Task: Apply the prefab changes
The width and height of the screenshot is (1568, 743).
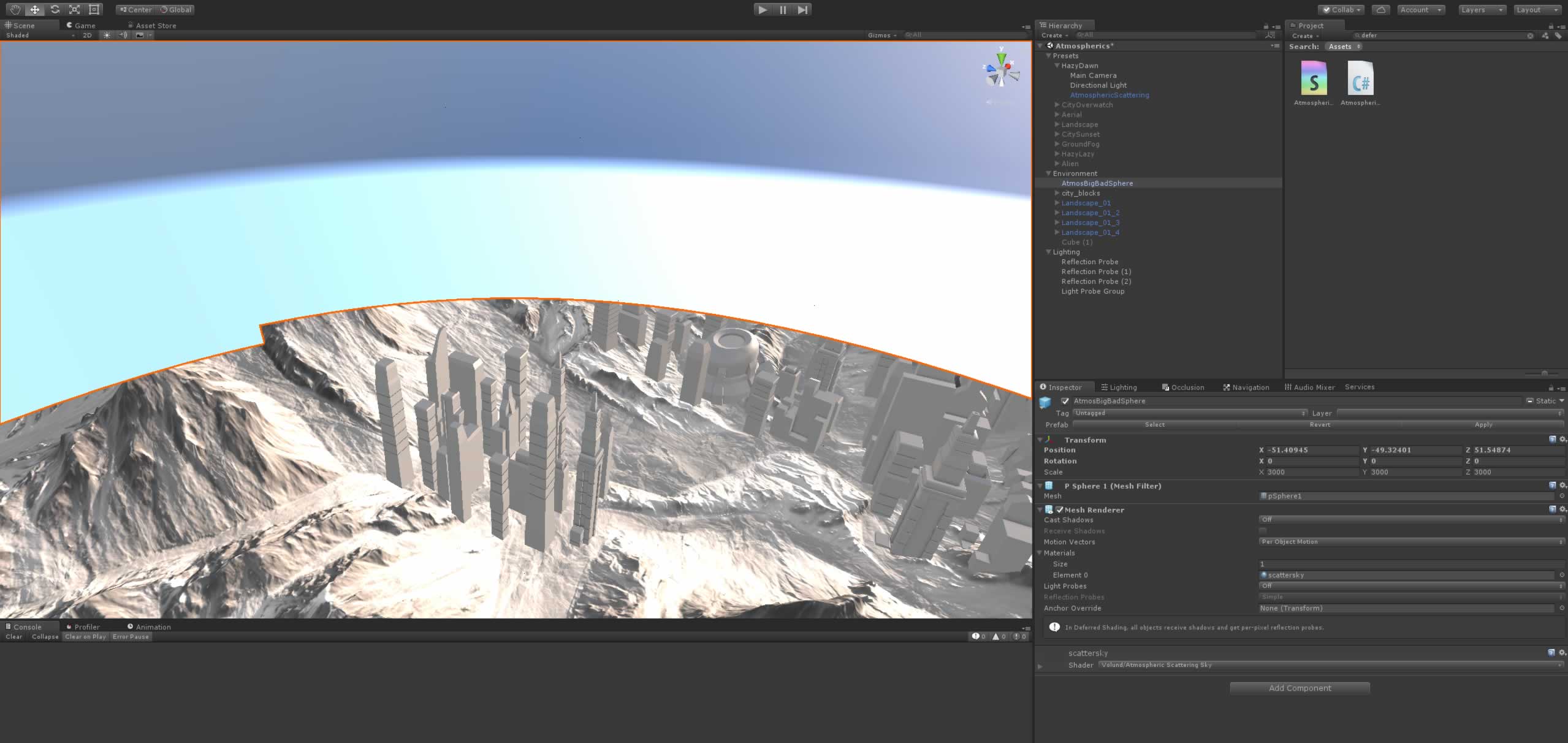Action: point(1482,424)
